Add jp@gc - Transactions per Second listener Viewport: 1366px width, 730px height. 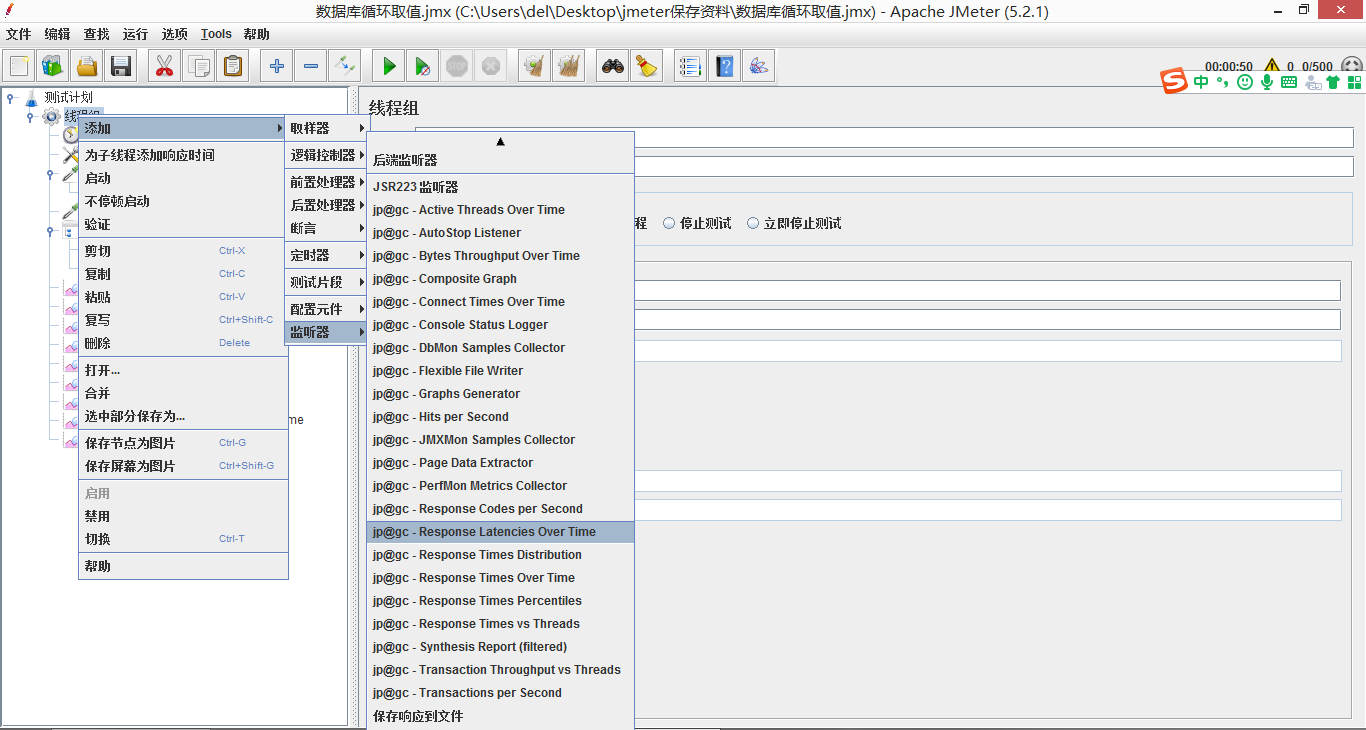500,693
